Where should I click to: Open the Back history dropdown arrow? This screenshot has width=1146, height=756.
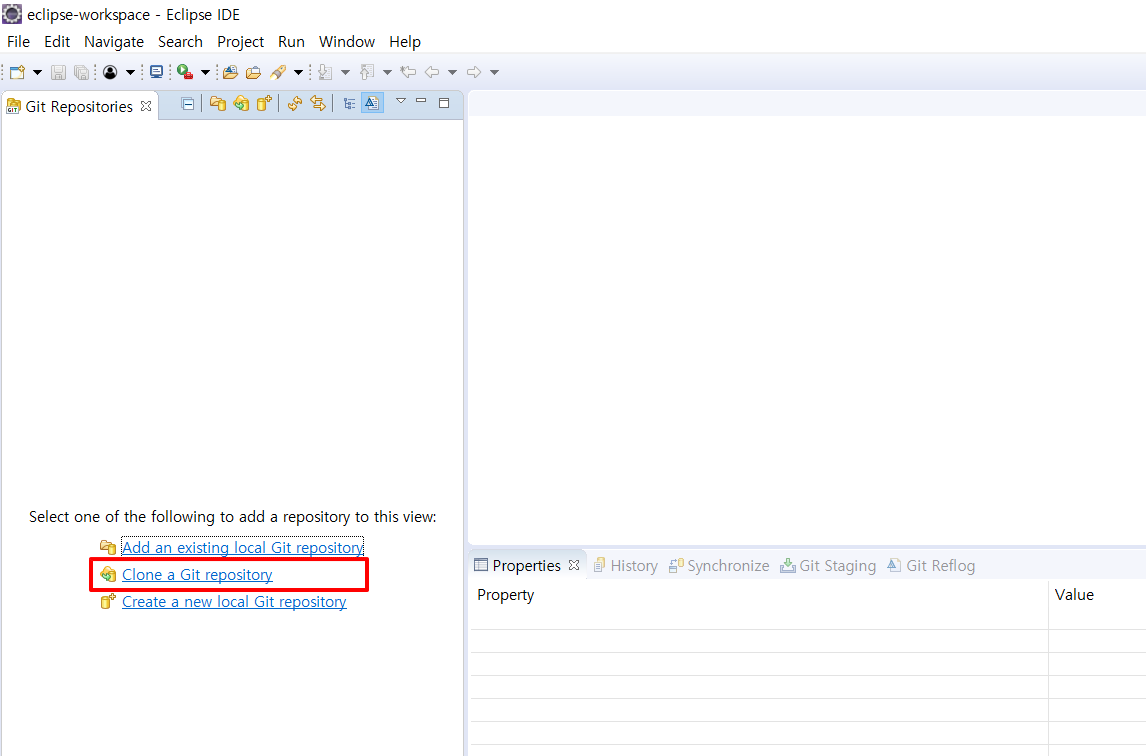452,72
